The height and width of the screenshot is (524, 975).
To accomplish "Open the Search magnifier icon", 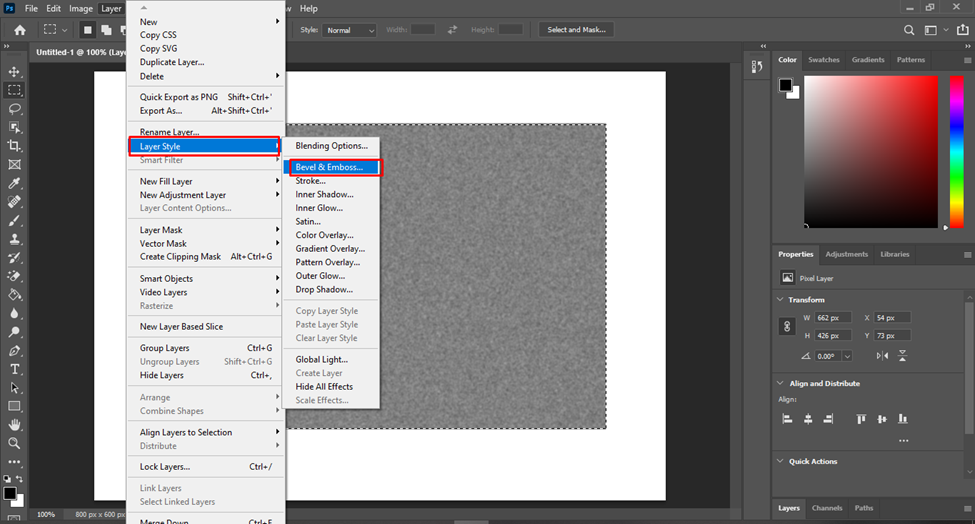I will pos(909,30).
